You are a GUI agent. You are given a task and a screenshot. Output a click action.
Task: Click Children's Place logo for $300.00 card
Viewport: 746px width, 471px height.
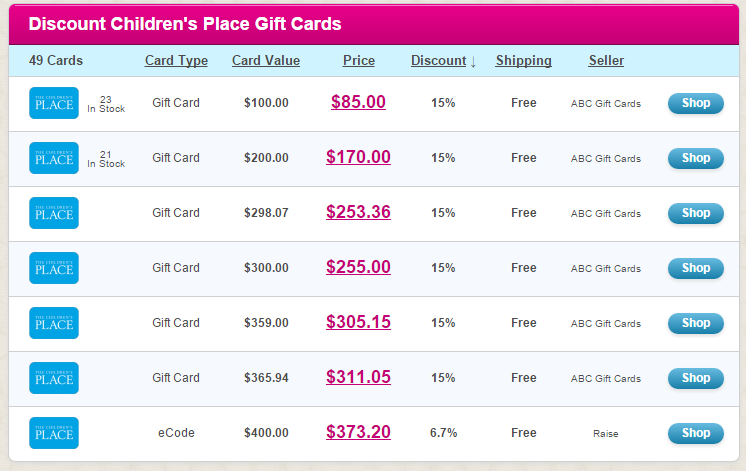(54, 268)
